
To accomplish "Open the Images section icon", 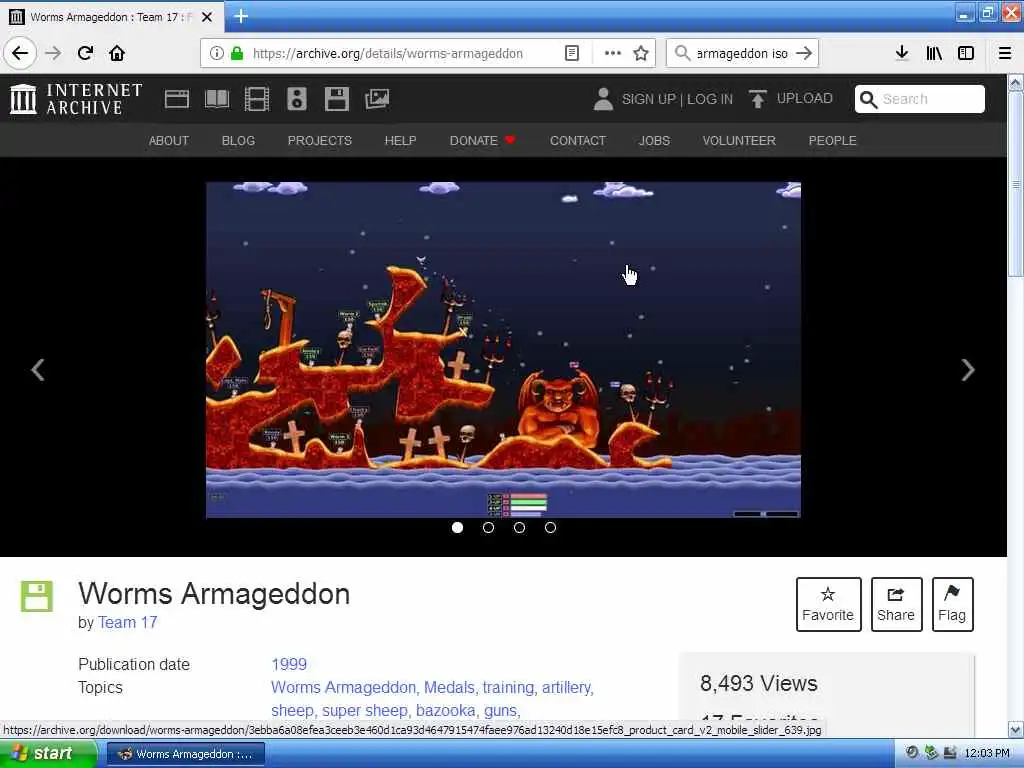I will pyautogui.click(x=377, y=99).
